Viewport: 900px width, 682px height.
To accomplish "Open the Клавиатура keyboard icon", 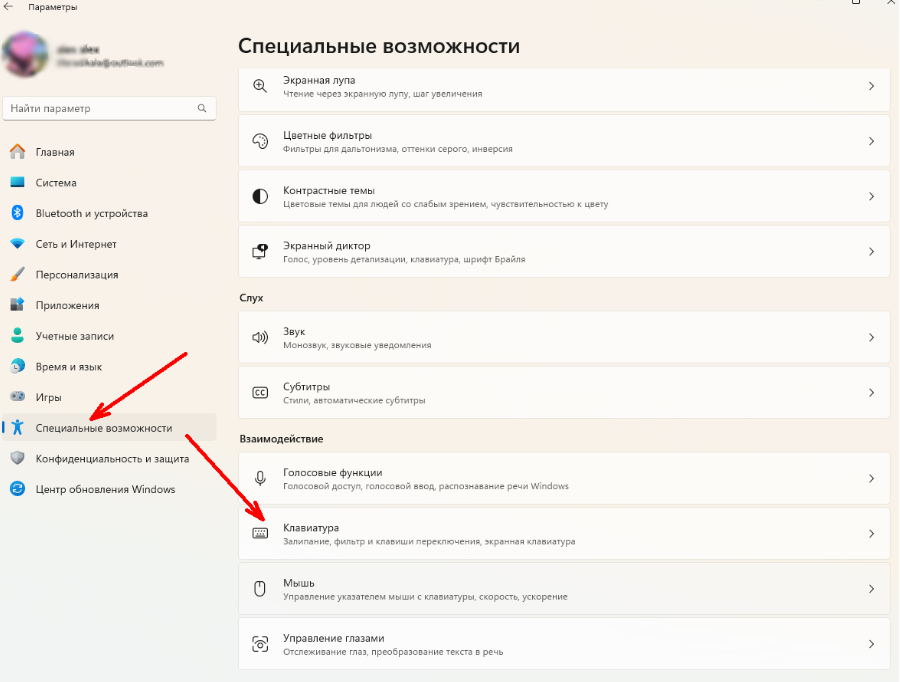I will 261,533.
